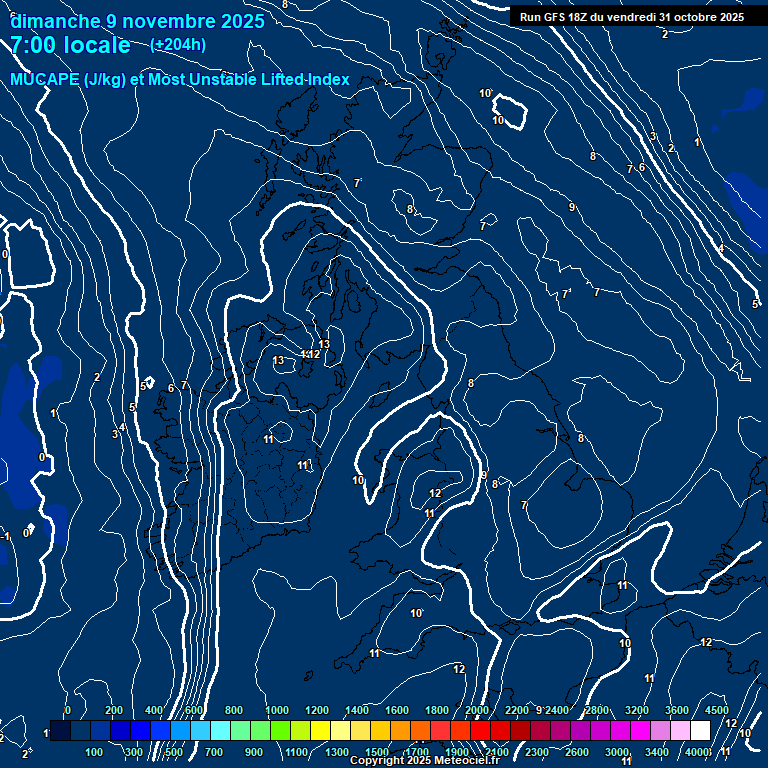This screenshot has width=768, height=768.
Task: Click the '1000' legend scale label
Action: (277, 710)
